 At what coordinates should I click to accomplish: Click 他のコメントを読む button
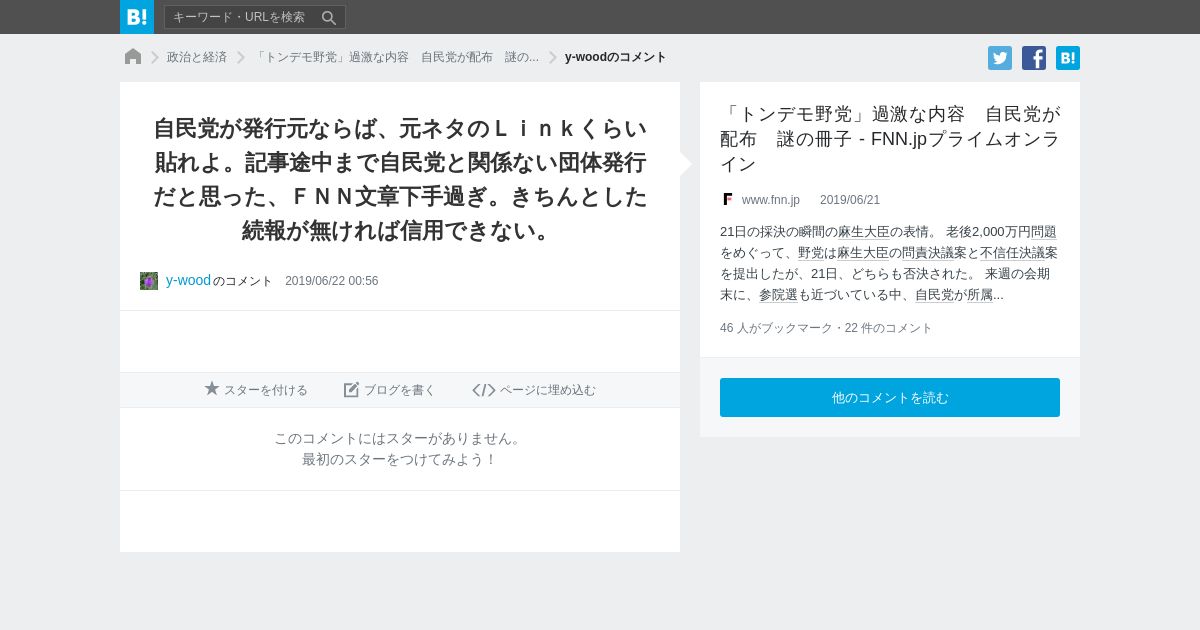[890, 398]
